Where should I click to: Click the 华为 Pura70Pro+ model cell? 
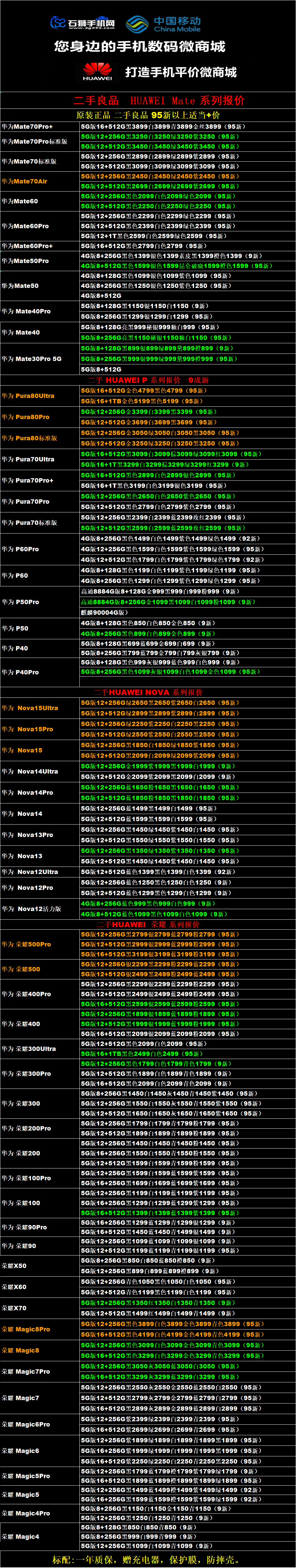point(40,480)
